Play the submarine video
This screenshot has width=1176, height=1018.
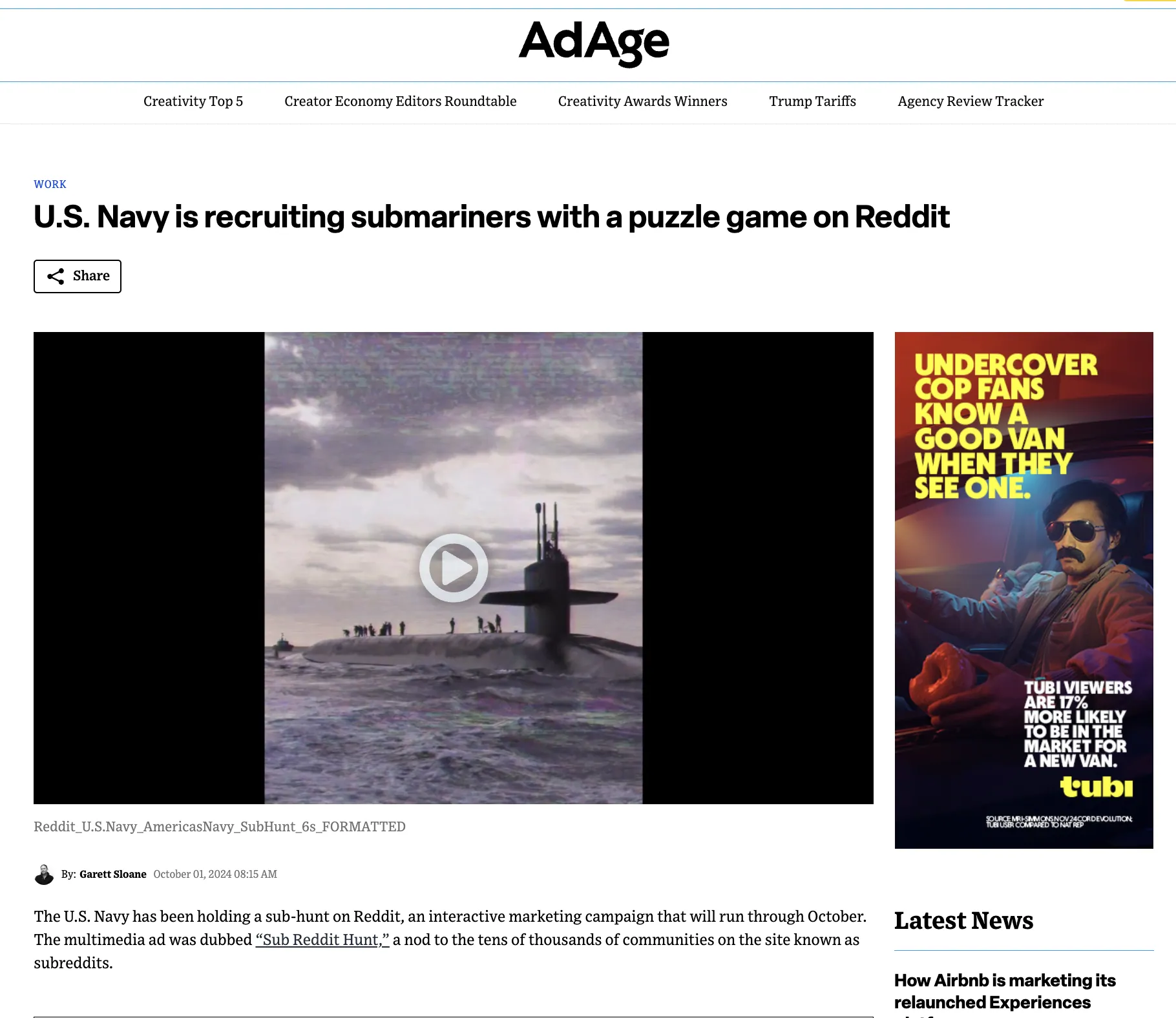pyautogui.click(x=454, y=568)
